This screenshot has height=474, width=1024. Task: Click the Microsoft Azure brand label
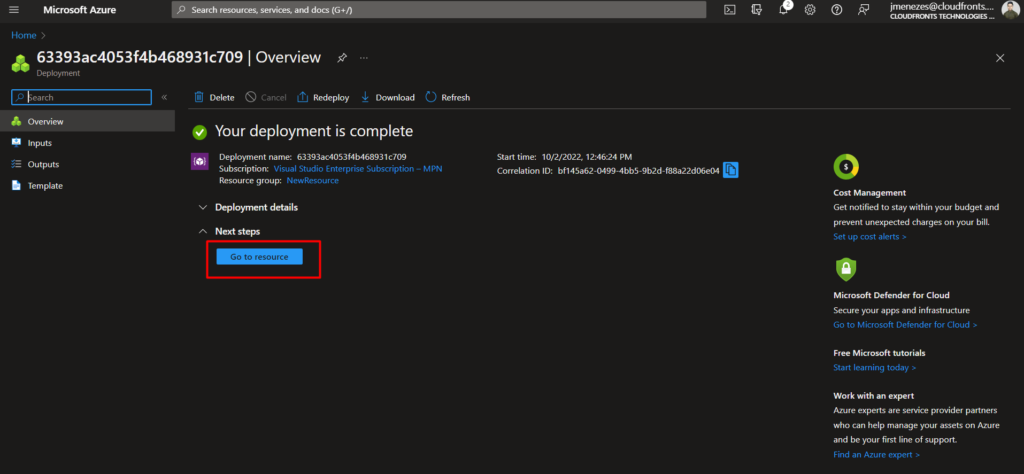(x=80, y=10)
